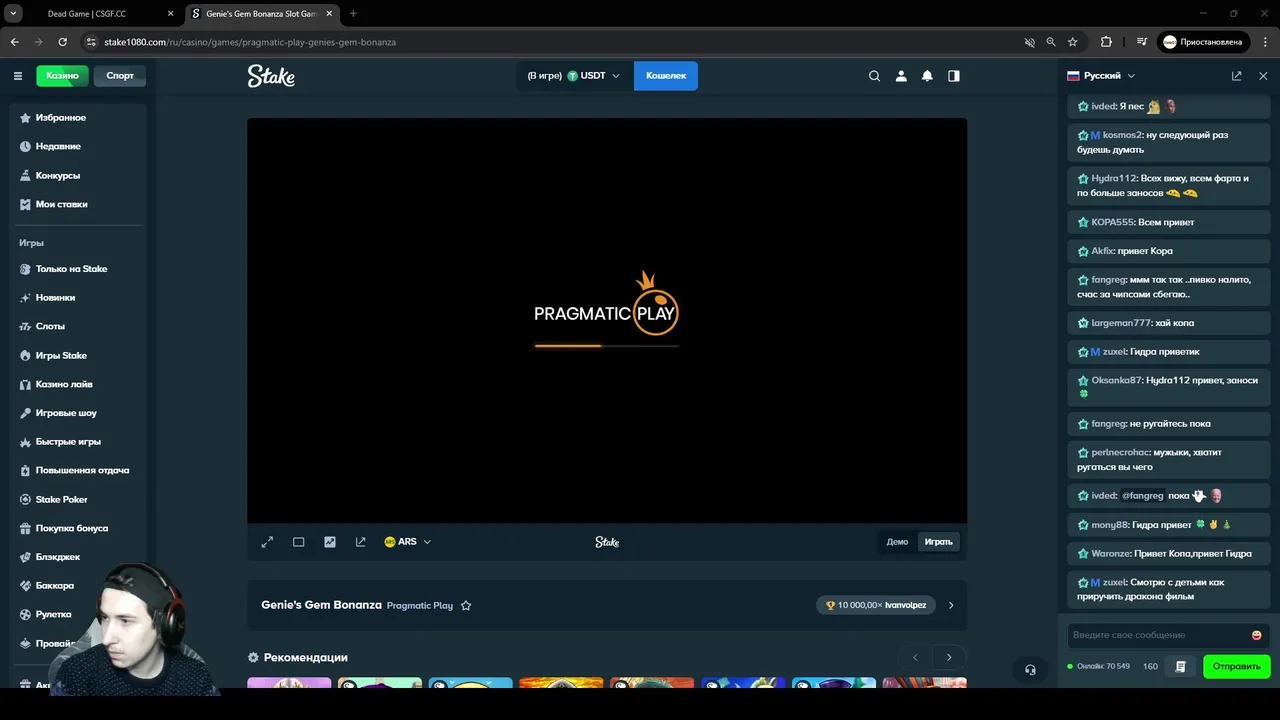Open Казино лайв category
This screenshot has width=1280, height=720.
78,384
